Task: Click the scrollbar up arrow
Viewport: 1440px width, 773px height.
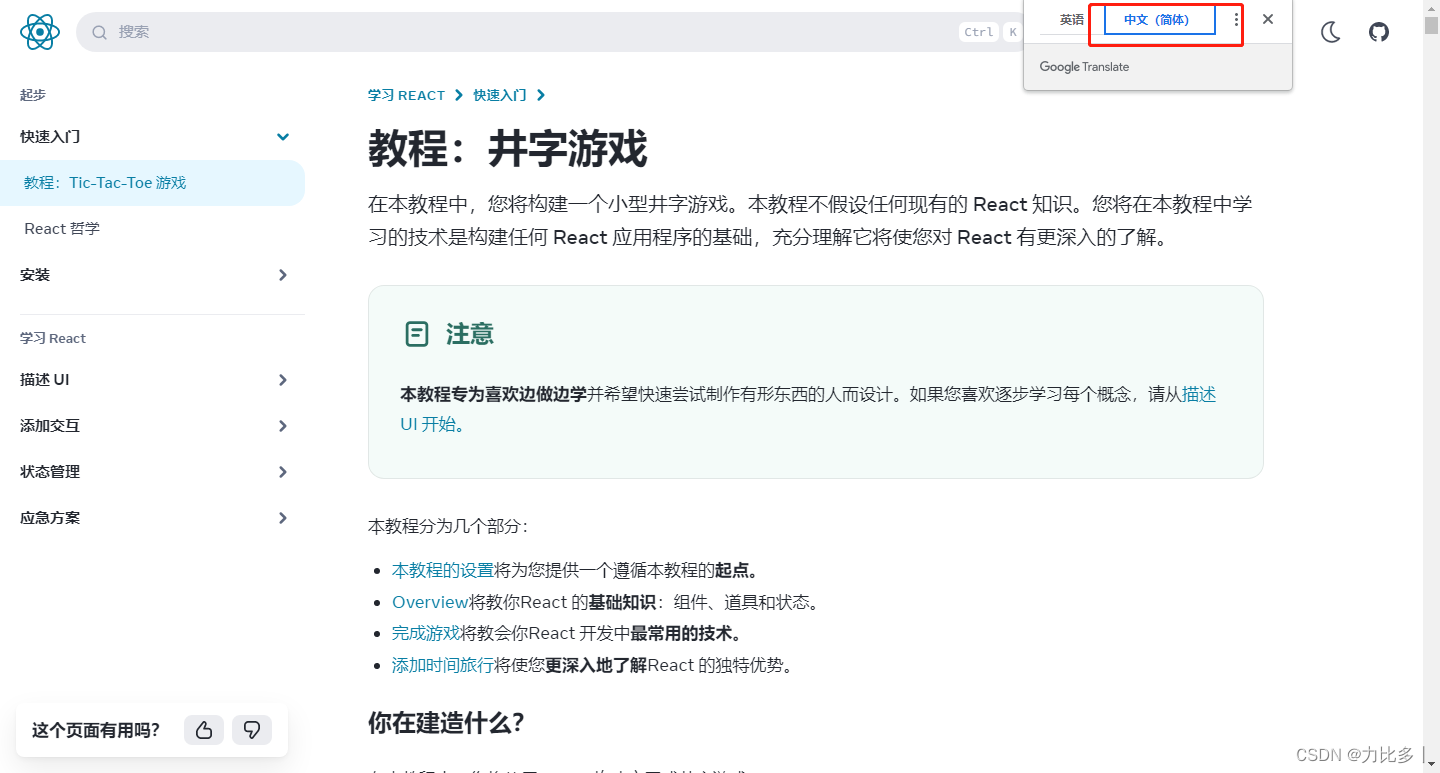Action: click(x=1431, y=6)
